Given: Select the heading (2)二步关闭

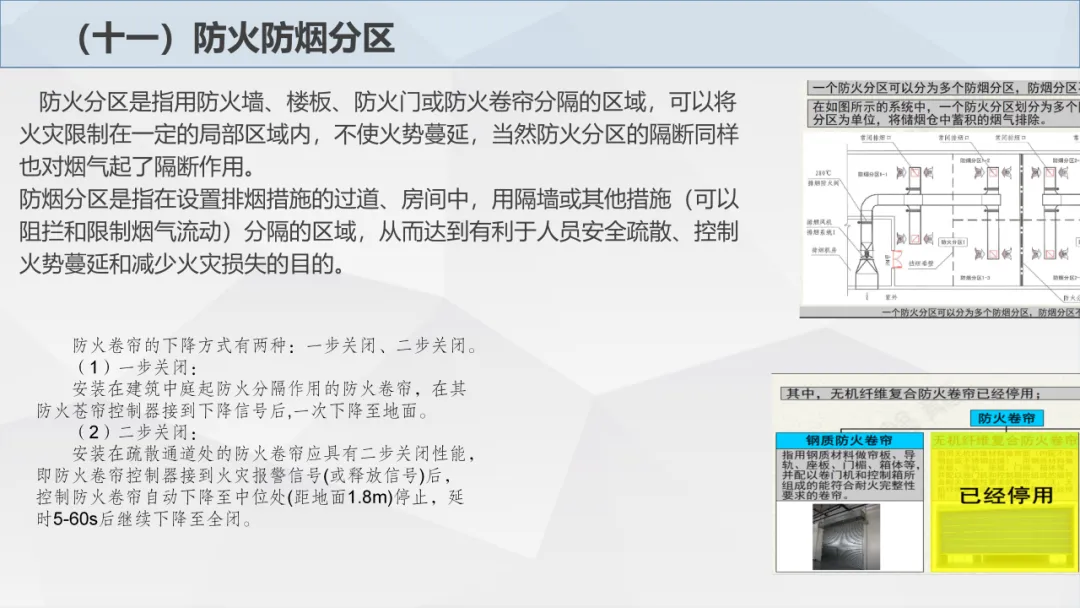Looking at the screenshot, I should [x=136, y=432].
